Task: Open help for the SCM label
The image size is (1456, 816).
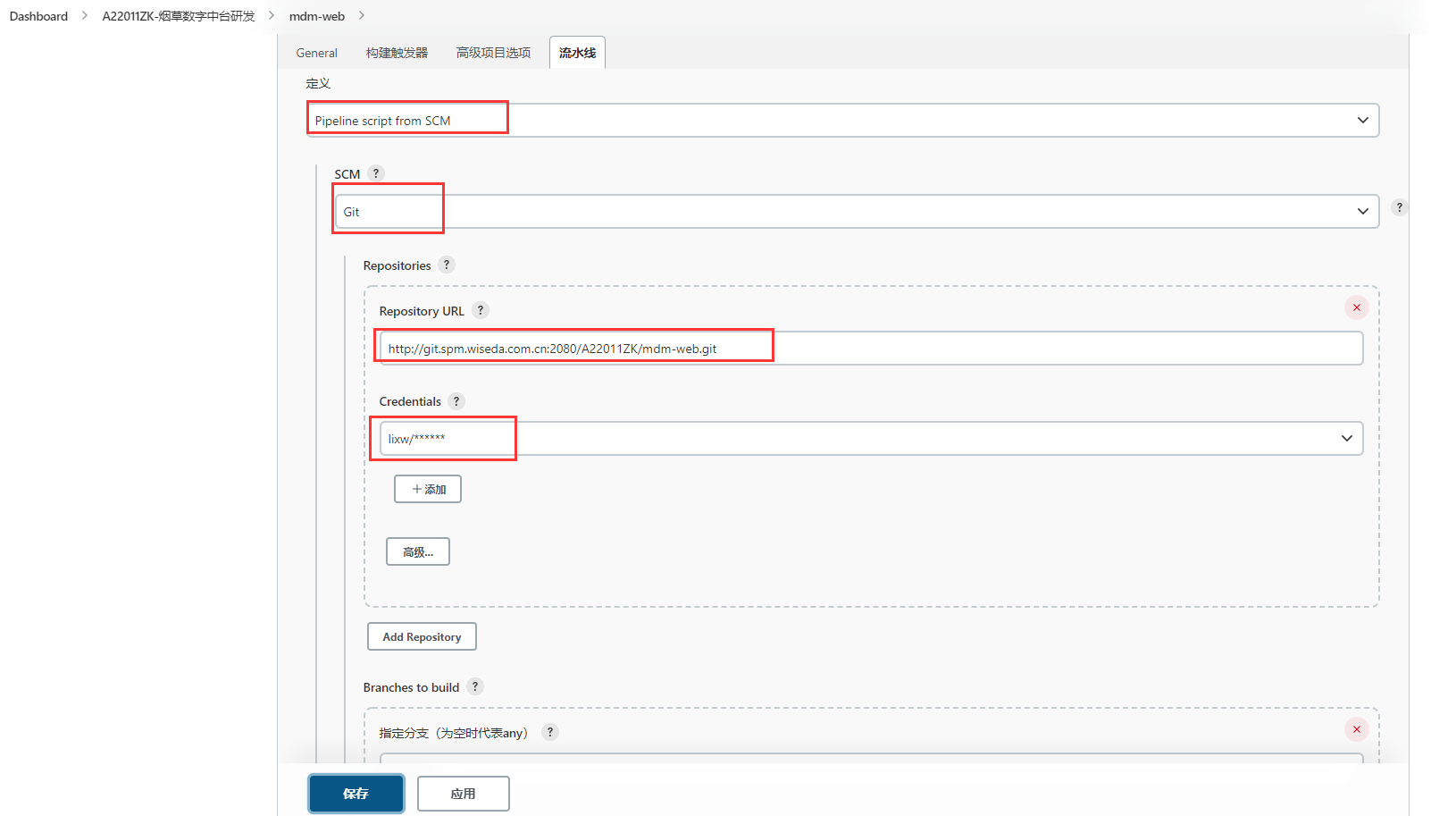Action: coord(376,173)
